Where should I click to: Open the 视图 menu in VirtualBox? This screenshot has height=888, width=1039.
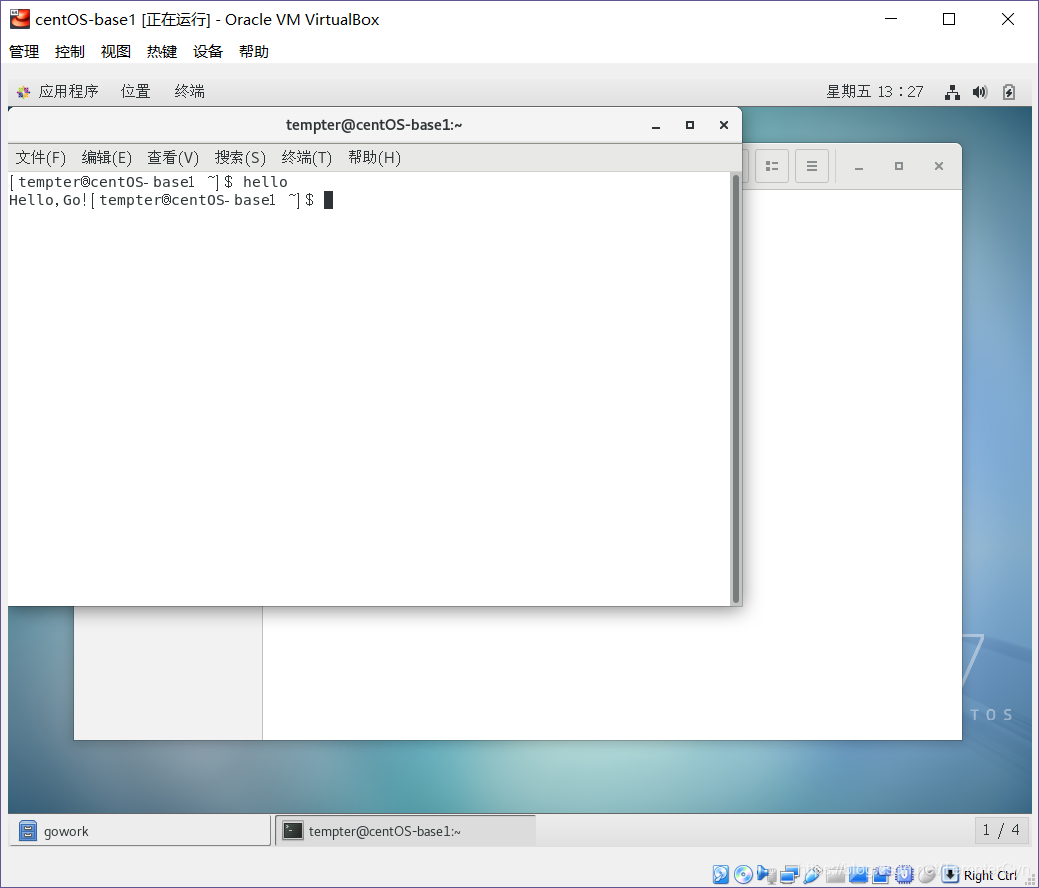(x=116, y=52)
